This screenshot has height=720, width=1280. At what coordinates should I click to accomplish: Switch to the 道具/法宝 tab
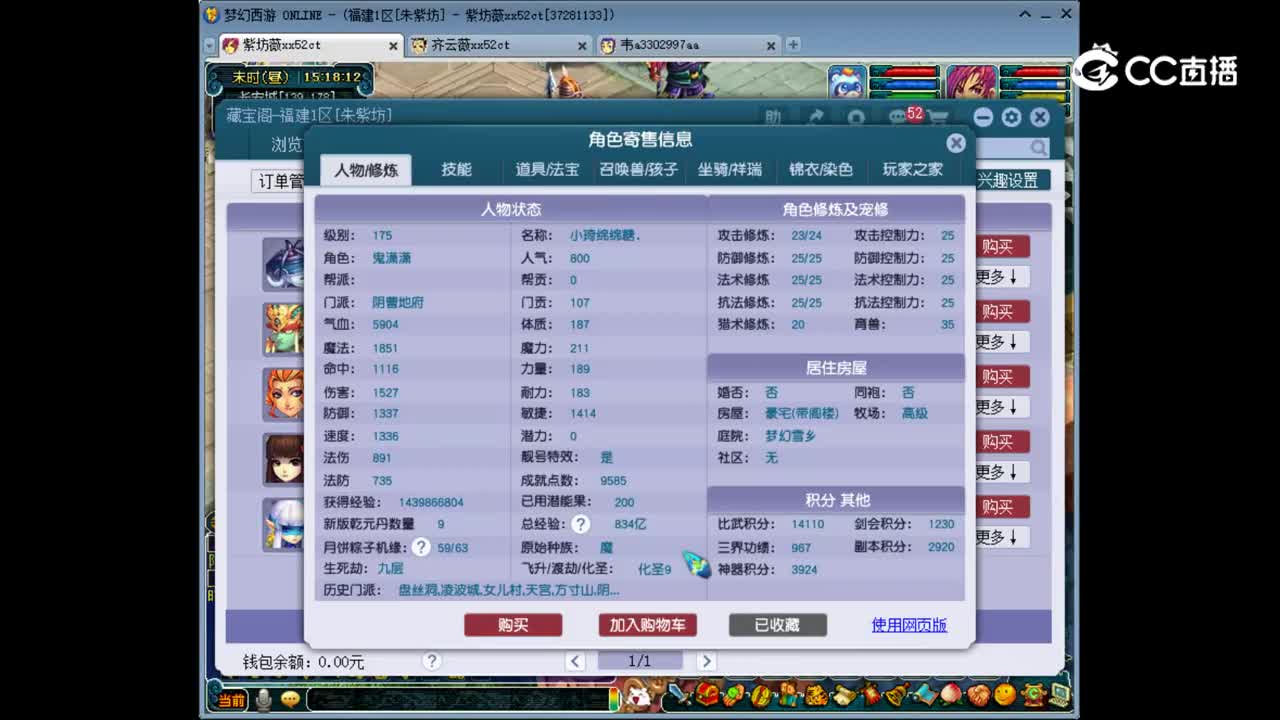pos(547,170)
